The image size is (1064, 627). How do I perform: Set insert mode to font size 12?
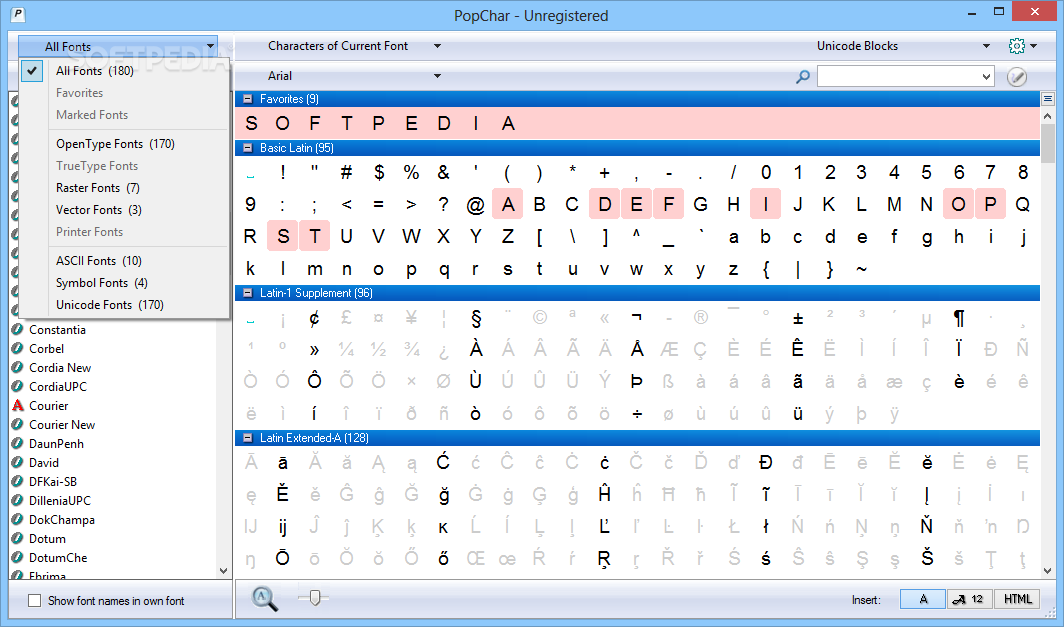tap(970, 599)
